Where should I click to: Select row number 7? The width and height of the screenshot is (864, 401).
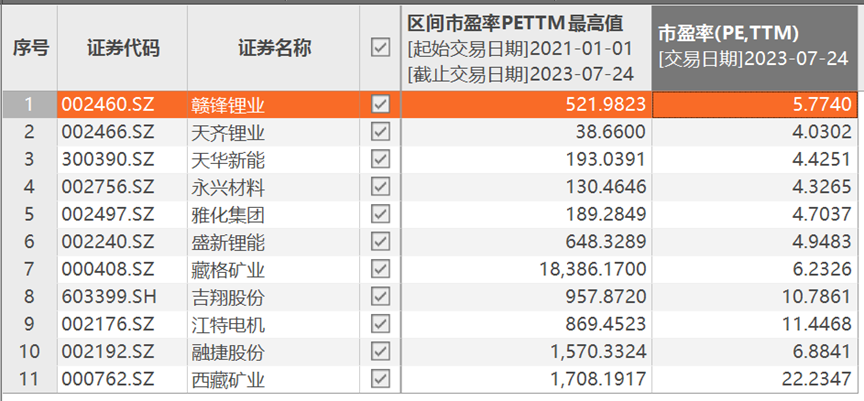[29, 269]
